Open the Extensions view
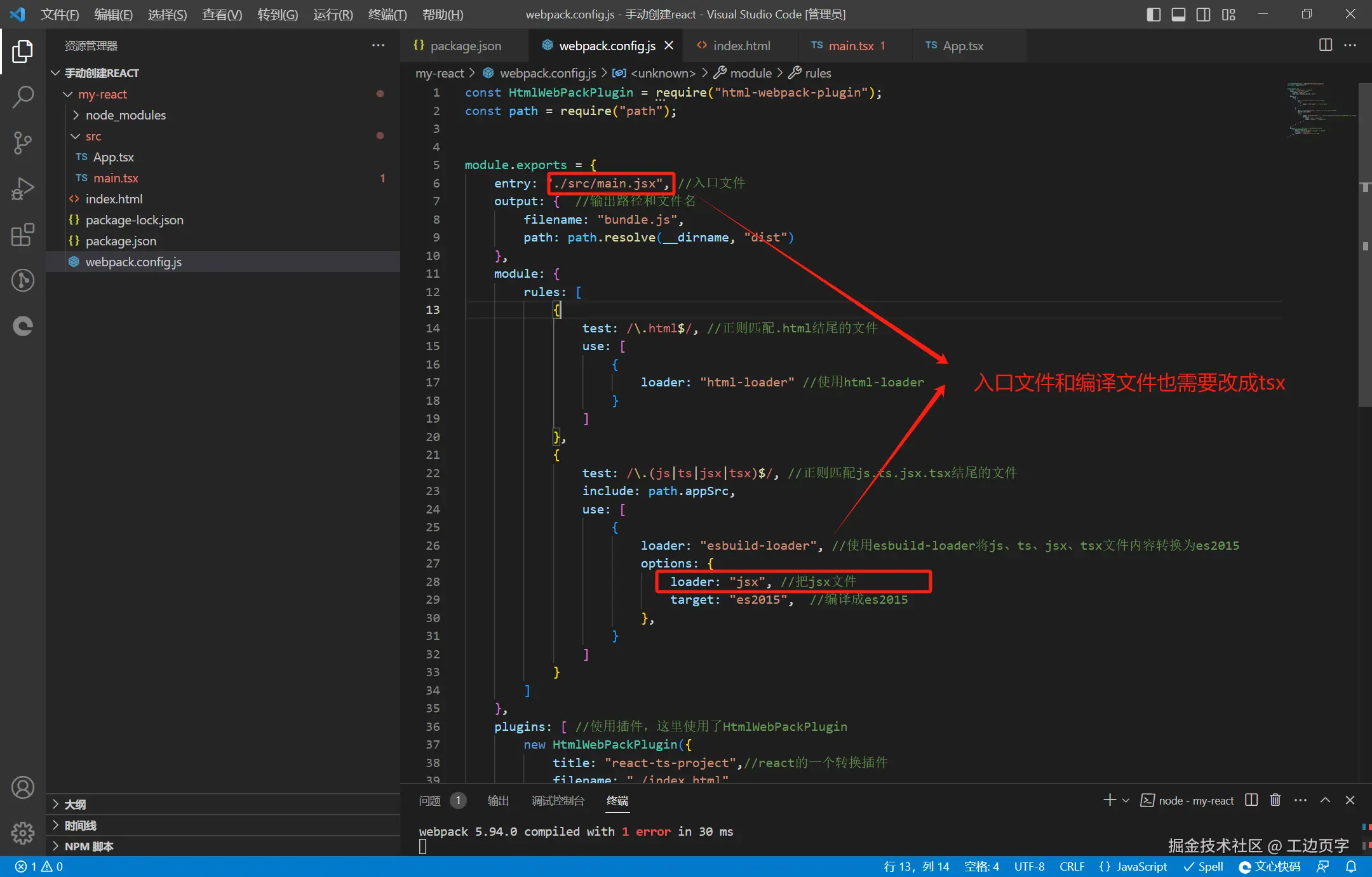This screenshot has width=1372, height=877. point(23,235)
